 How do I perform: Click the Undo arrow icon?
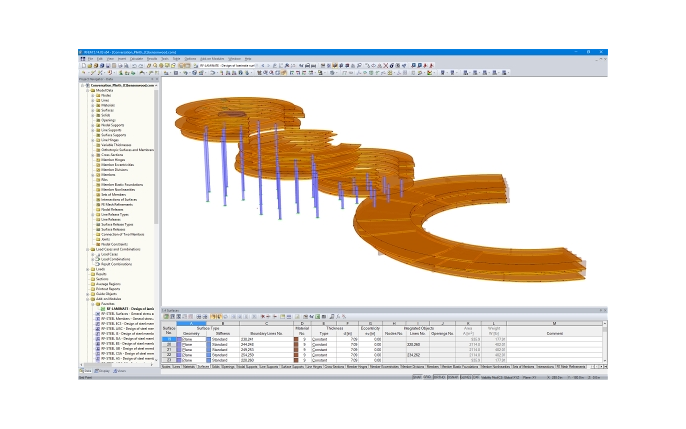pyautogui.click(x=134, y=66)
